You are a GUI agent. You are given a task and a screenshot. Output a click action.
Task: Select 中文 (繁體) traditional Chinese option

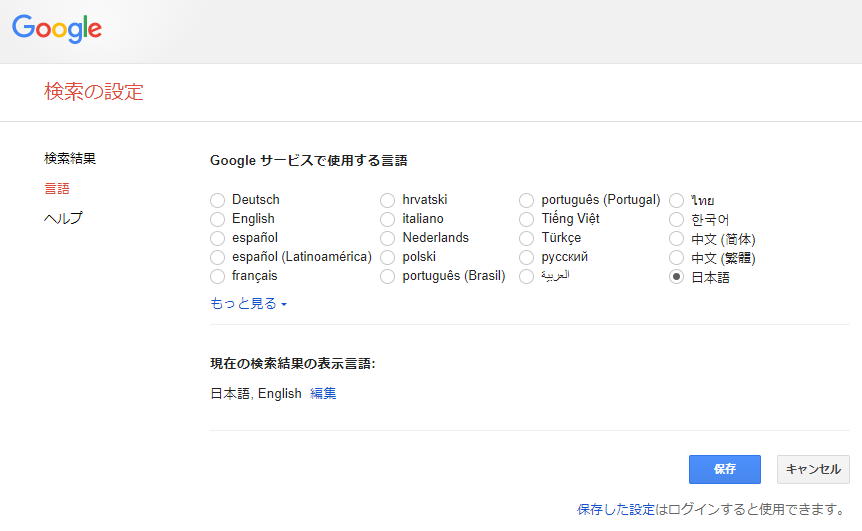[677, 258]
